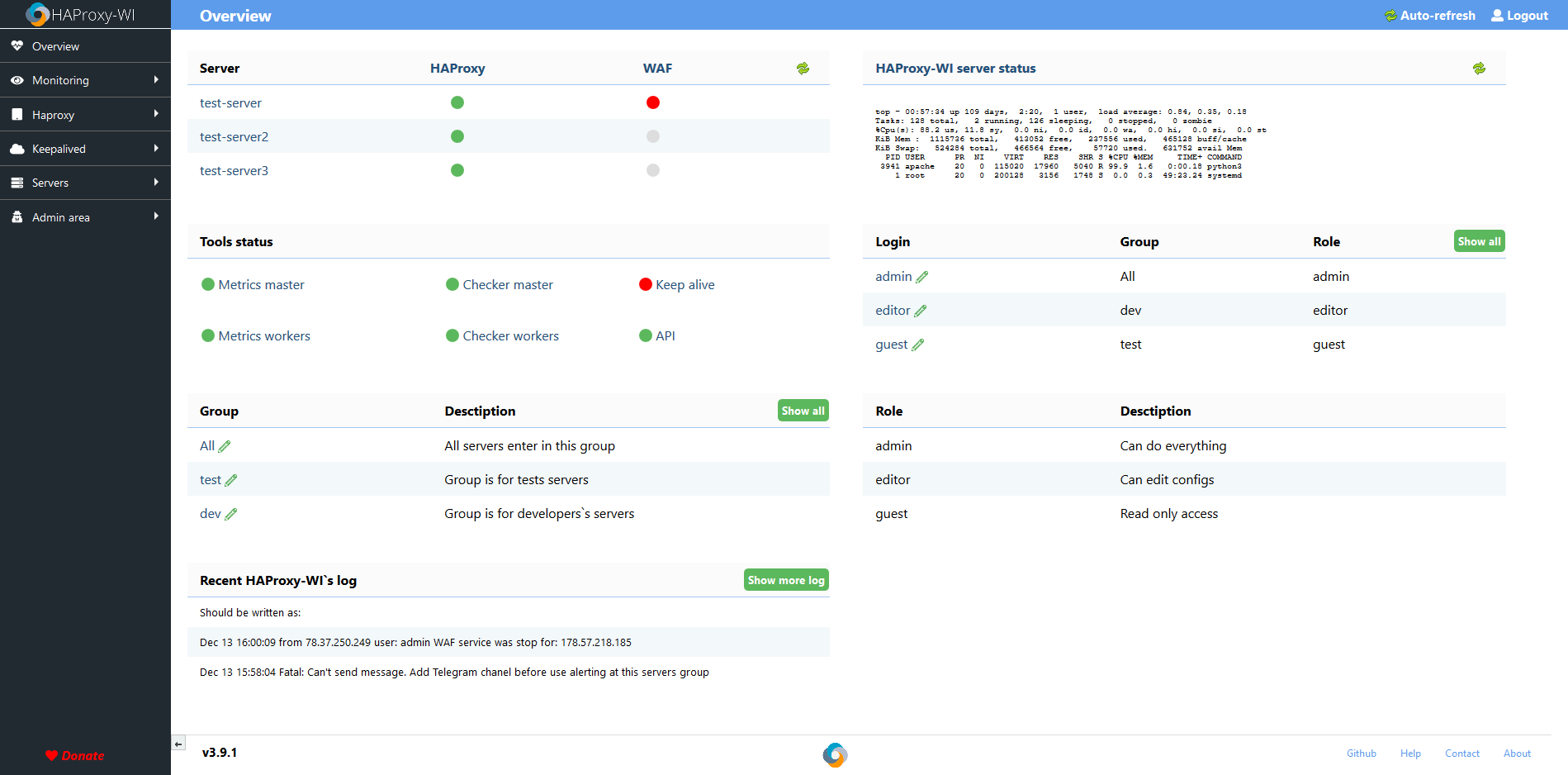Click the cloud icon next to Keepalived
Image resolution: width=1568 pixels, height=775 pixels.
coord(17,149)
